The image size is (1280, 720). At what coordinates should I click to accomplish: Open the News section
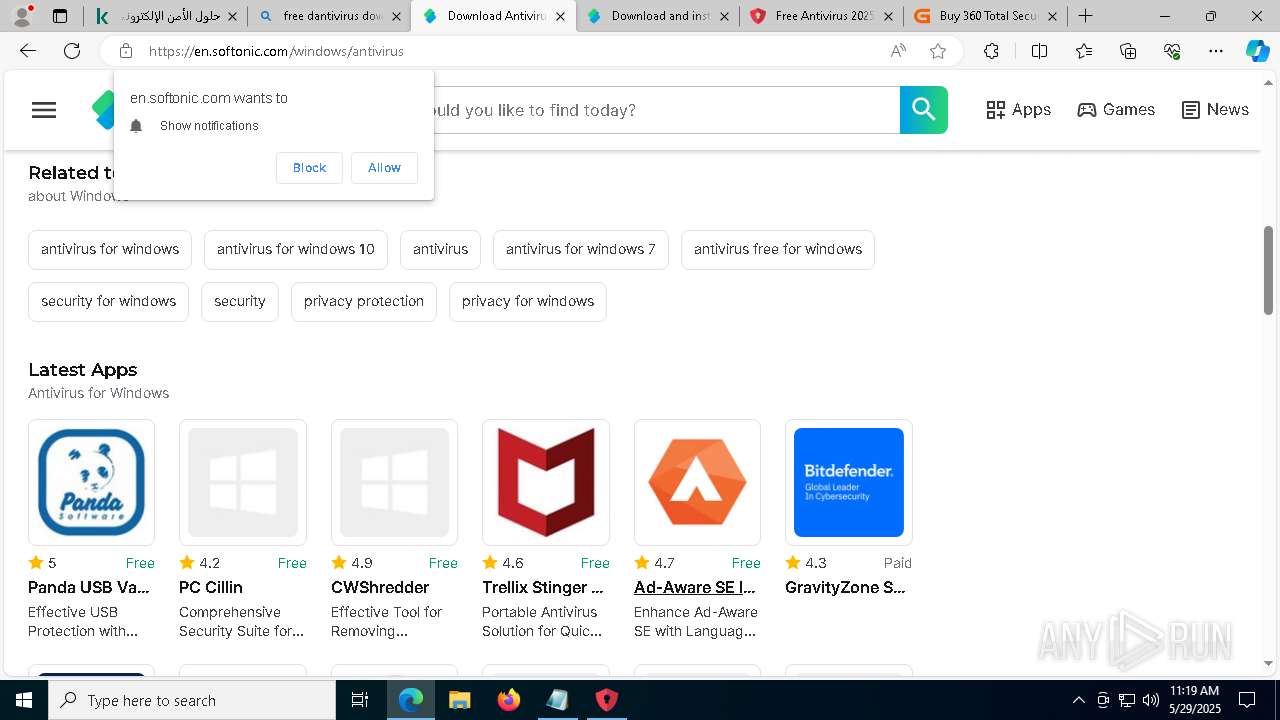coord(1215,110)
